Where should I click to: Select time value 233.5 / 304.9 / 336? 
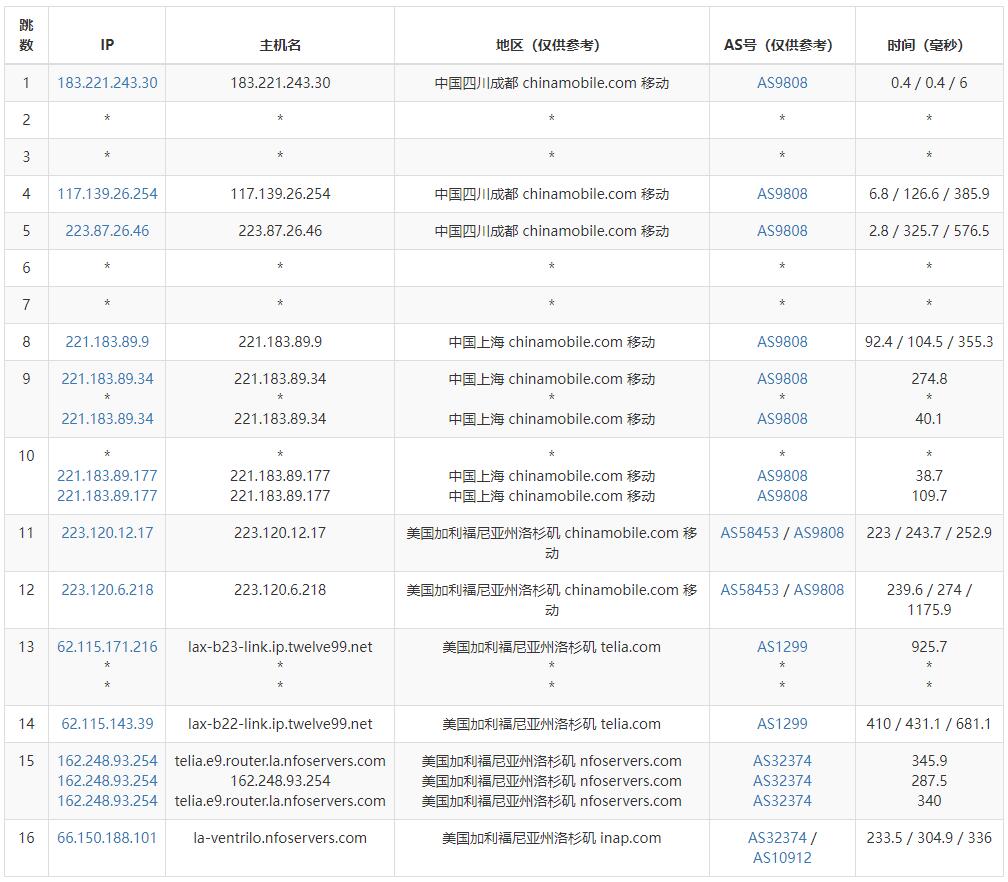929,838
